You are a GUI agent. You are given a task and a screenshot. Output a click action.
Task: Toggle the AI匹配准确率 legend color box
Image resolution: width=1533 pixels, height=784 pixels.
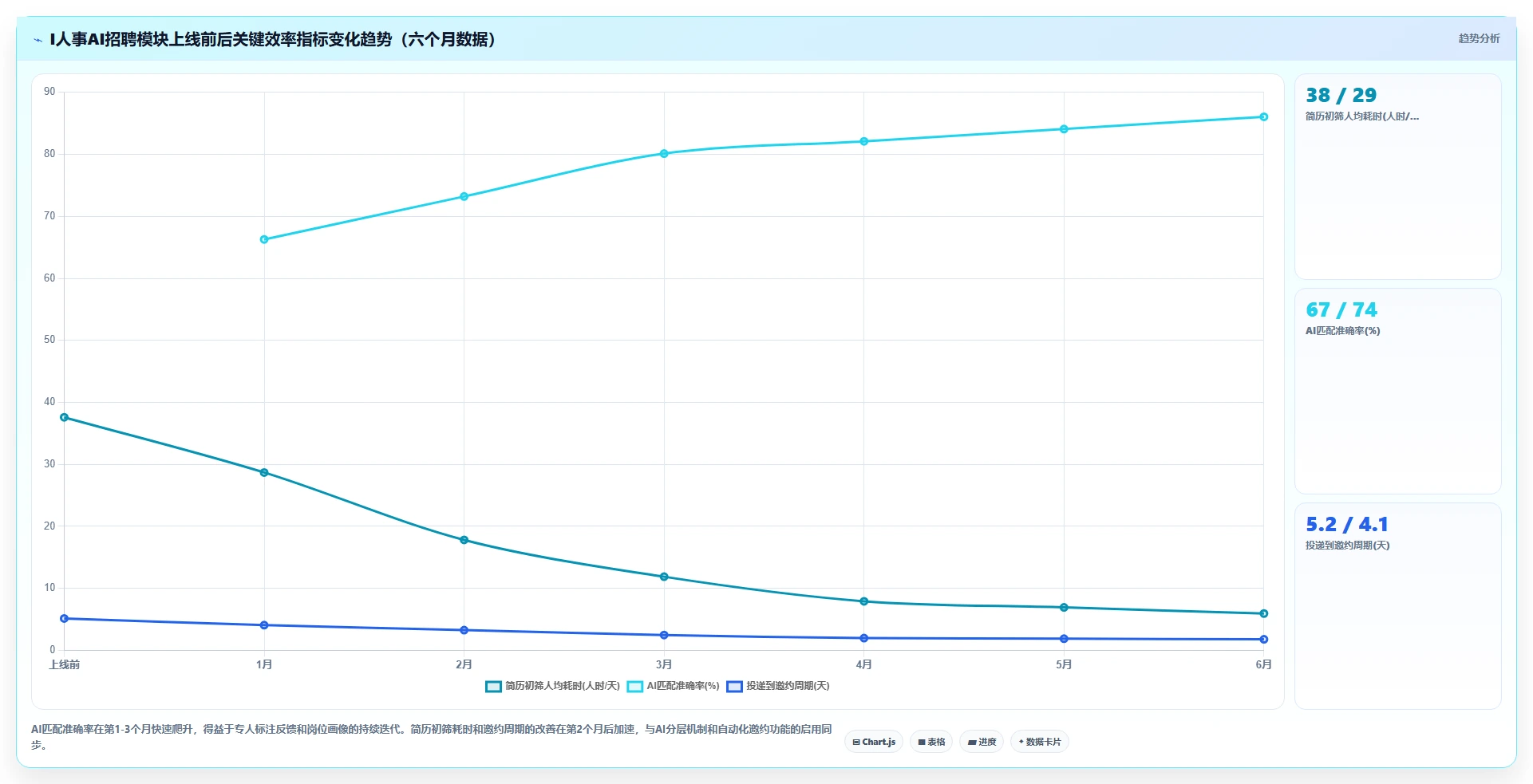(x=635, y=687)
